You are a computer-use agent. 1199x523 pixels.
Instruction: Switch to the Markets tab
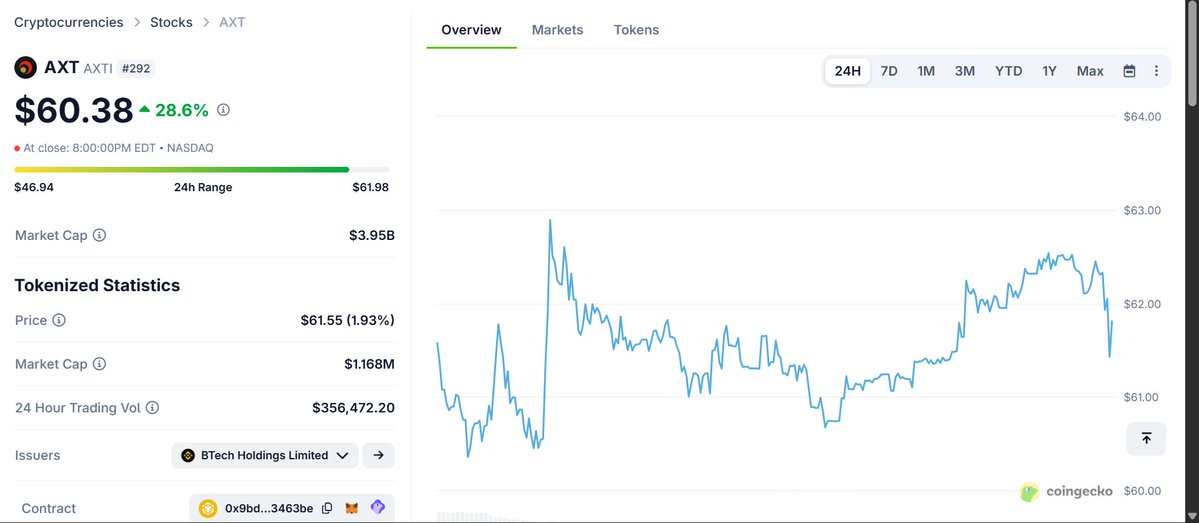(557, 30)
